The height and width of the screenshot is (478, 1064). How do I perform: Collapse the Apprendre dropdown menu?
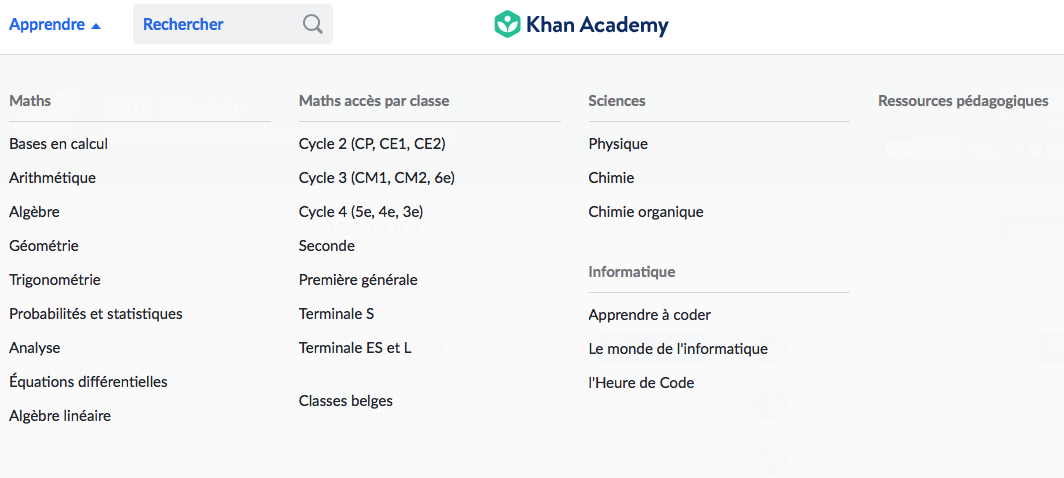55,25
